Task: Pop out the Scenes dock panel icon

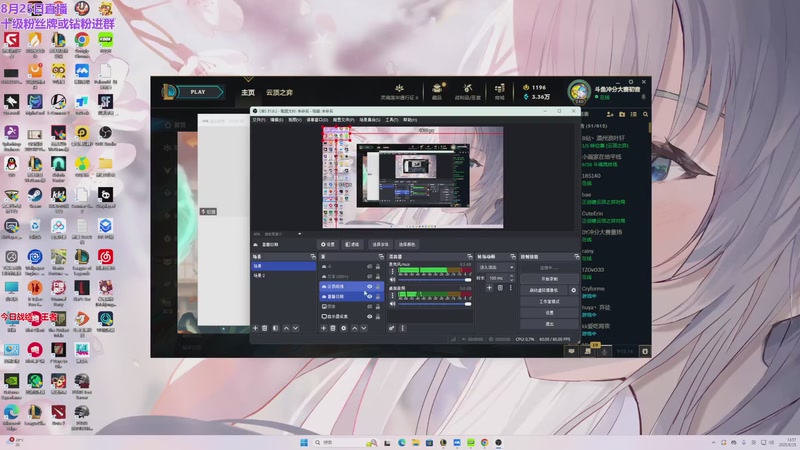Action: [313, 257]
